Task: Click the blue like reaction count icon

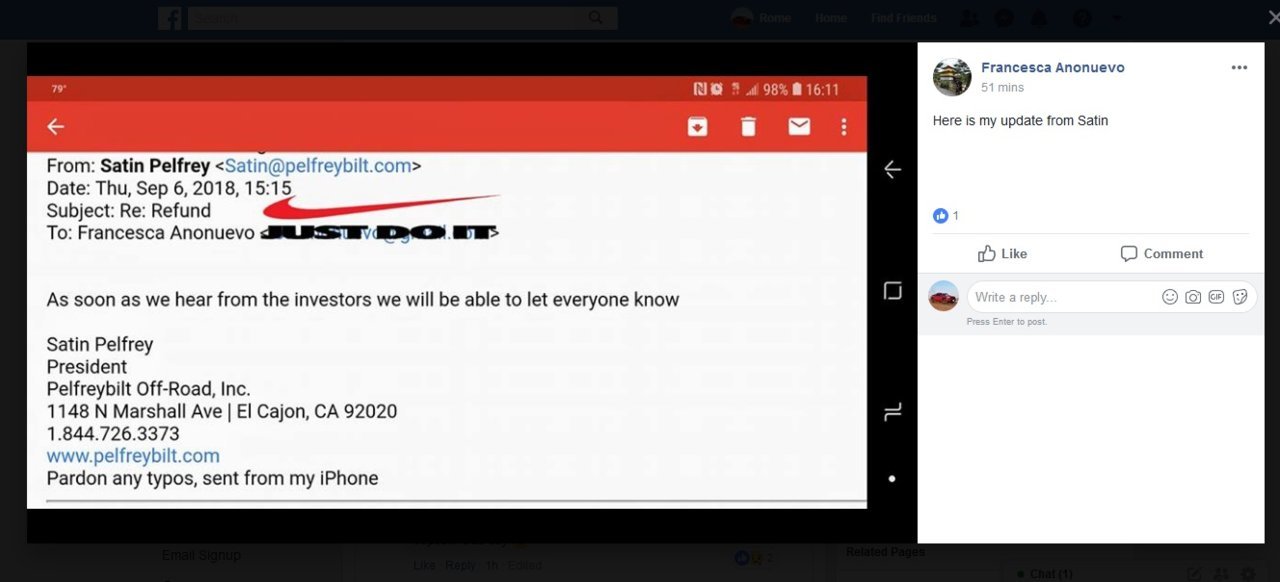Action: (x=940, y=216)
